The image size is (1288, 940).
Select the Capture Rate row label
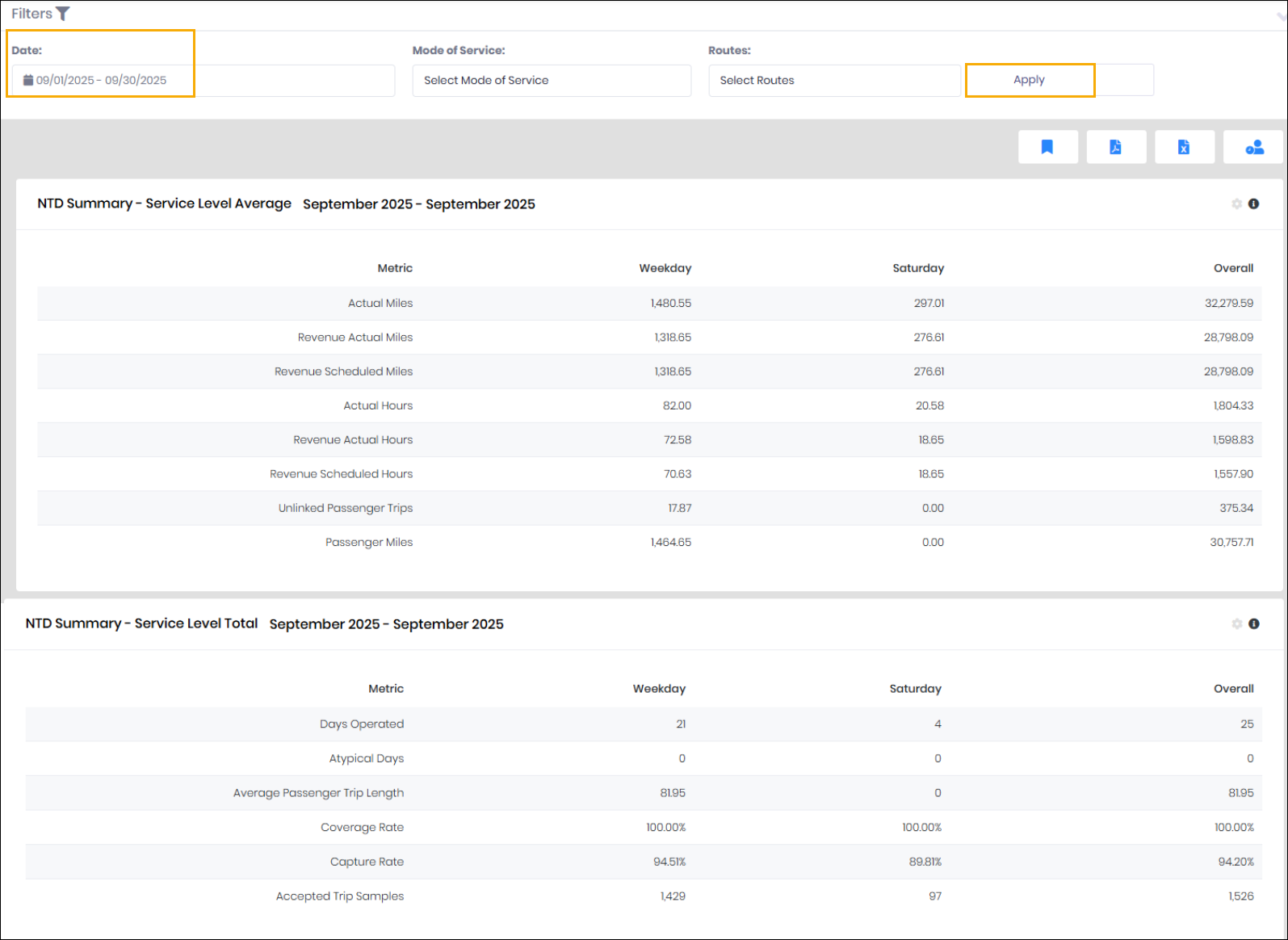[x=367, y=862]
